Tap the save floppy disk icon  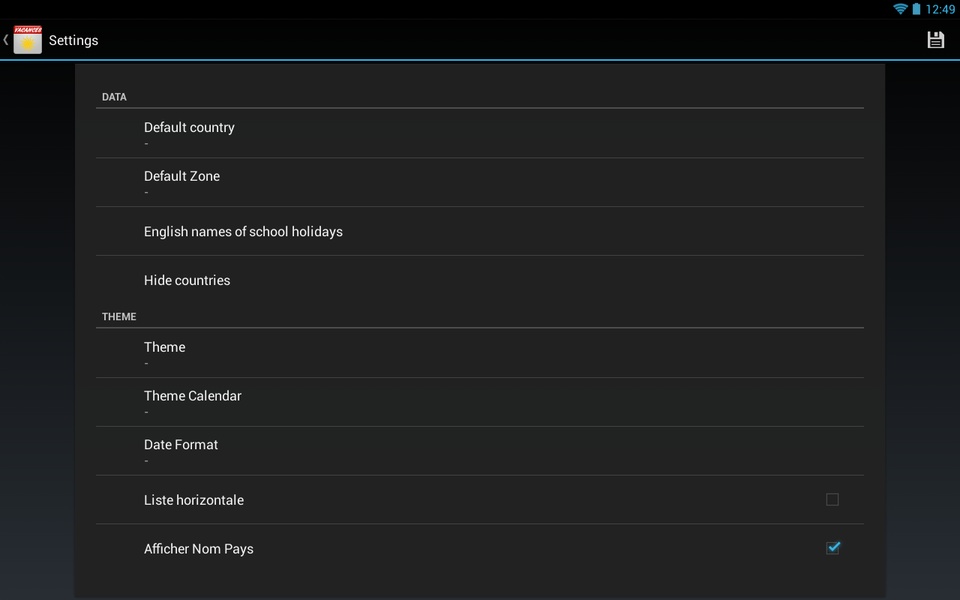(935, 40)
